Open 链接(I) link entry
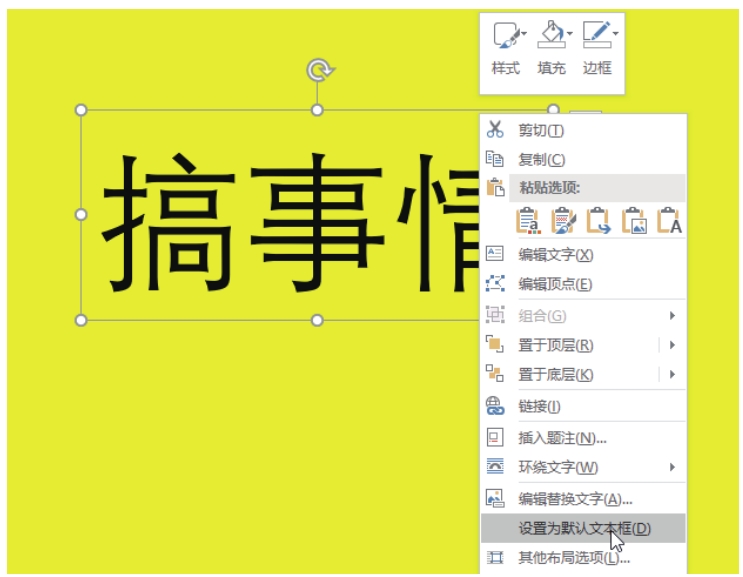Image resolution: width=743 pixels, height=577 pixels. [584, 406]
